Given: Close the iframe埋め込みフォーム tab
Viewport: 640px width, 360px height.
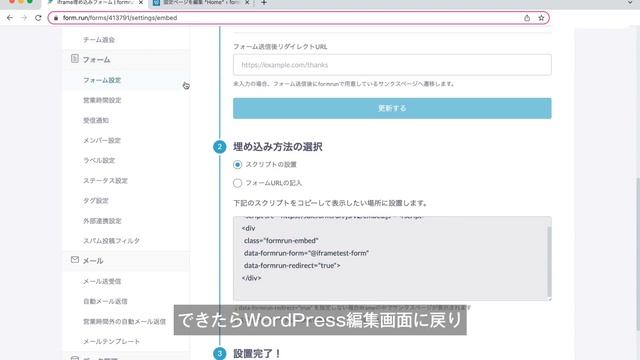Looking at the screenshot, I should coord(141,2).
